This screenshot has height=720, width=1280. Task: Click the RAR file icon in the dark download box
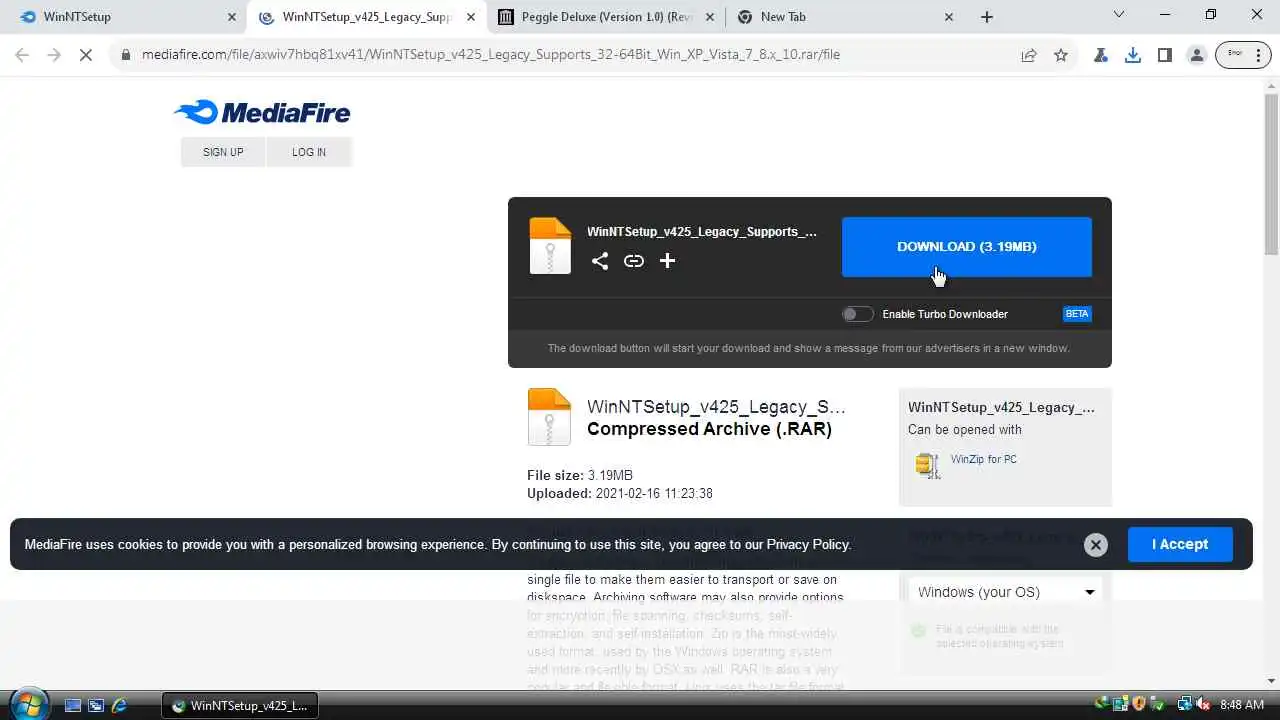(550, 246)
